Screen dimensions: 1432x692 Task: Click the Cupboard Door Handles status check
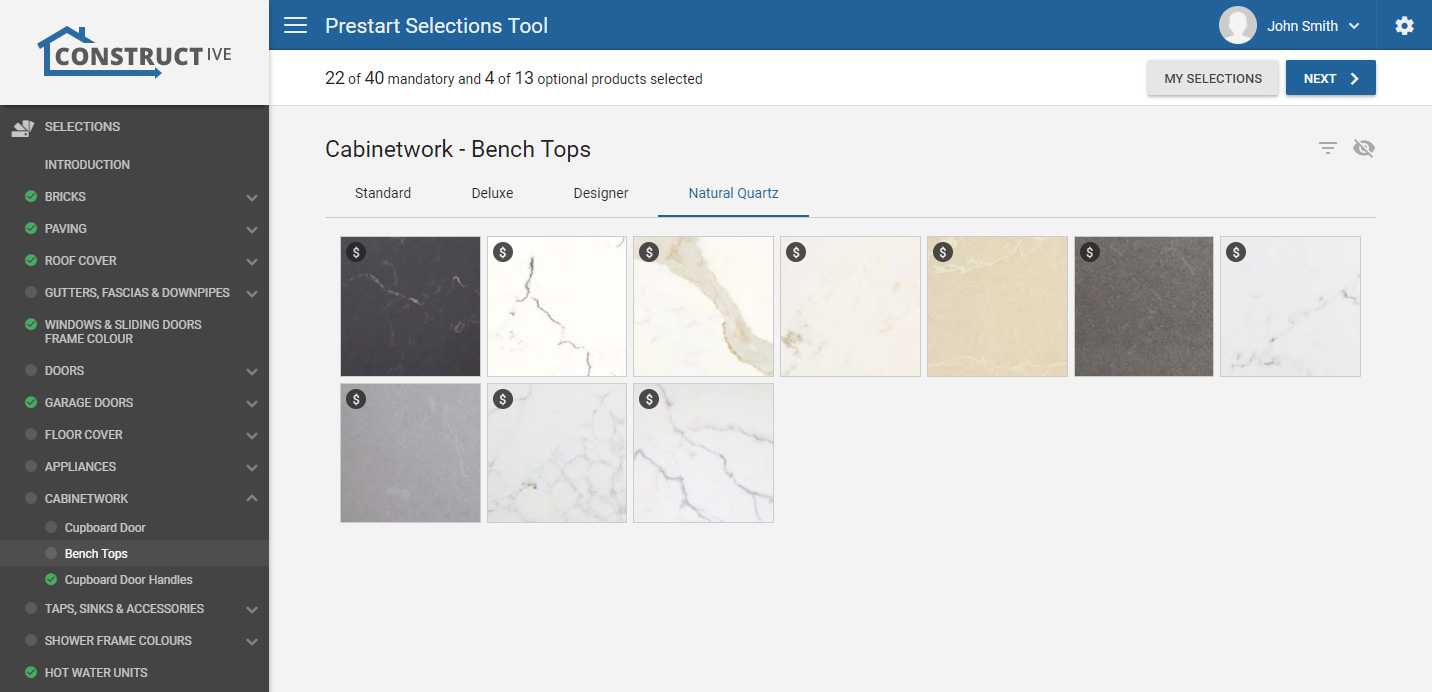coord(51,580)
